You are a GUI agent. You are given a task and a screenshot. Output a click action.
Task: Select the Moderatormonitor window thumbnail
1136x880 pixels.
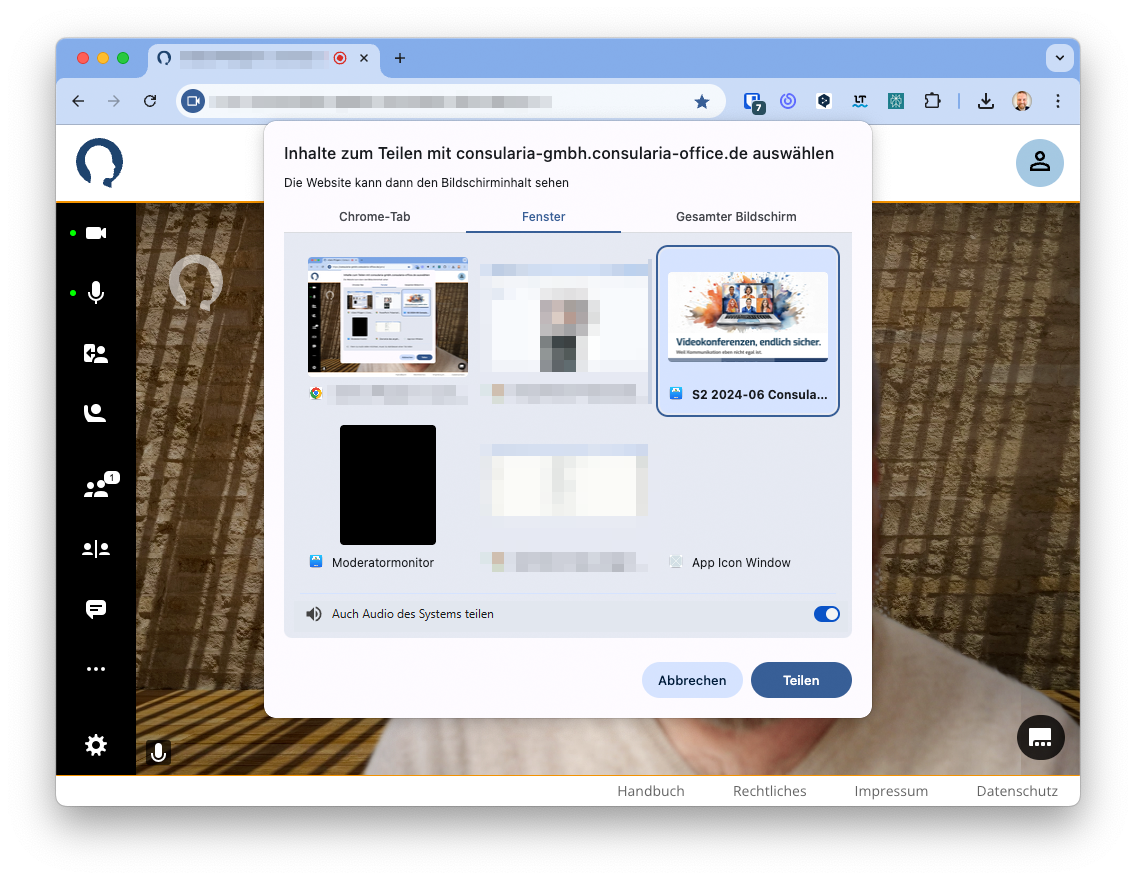tap(388, 485)
